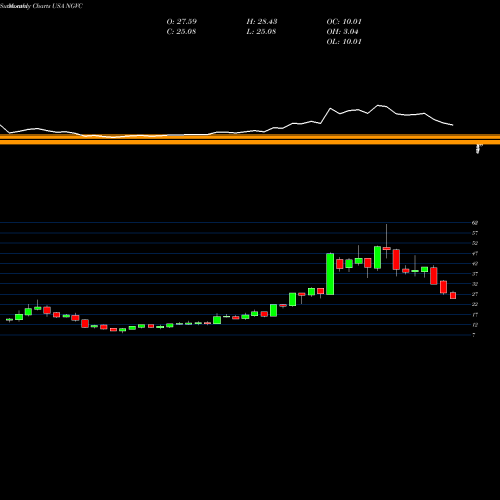The height and width of the screenshot is (500, 500).
Task: Click the 52 price axis label
Action: click(475, 243)
